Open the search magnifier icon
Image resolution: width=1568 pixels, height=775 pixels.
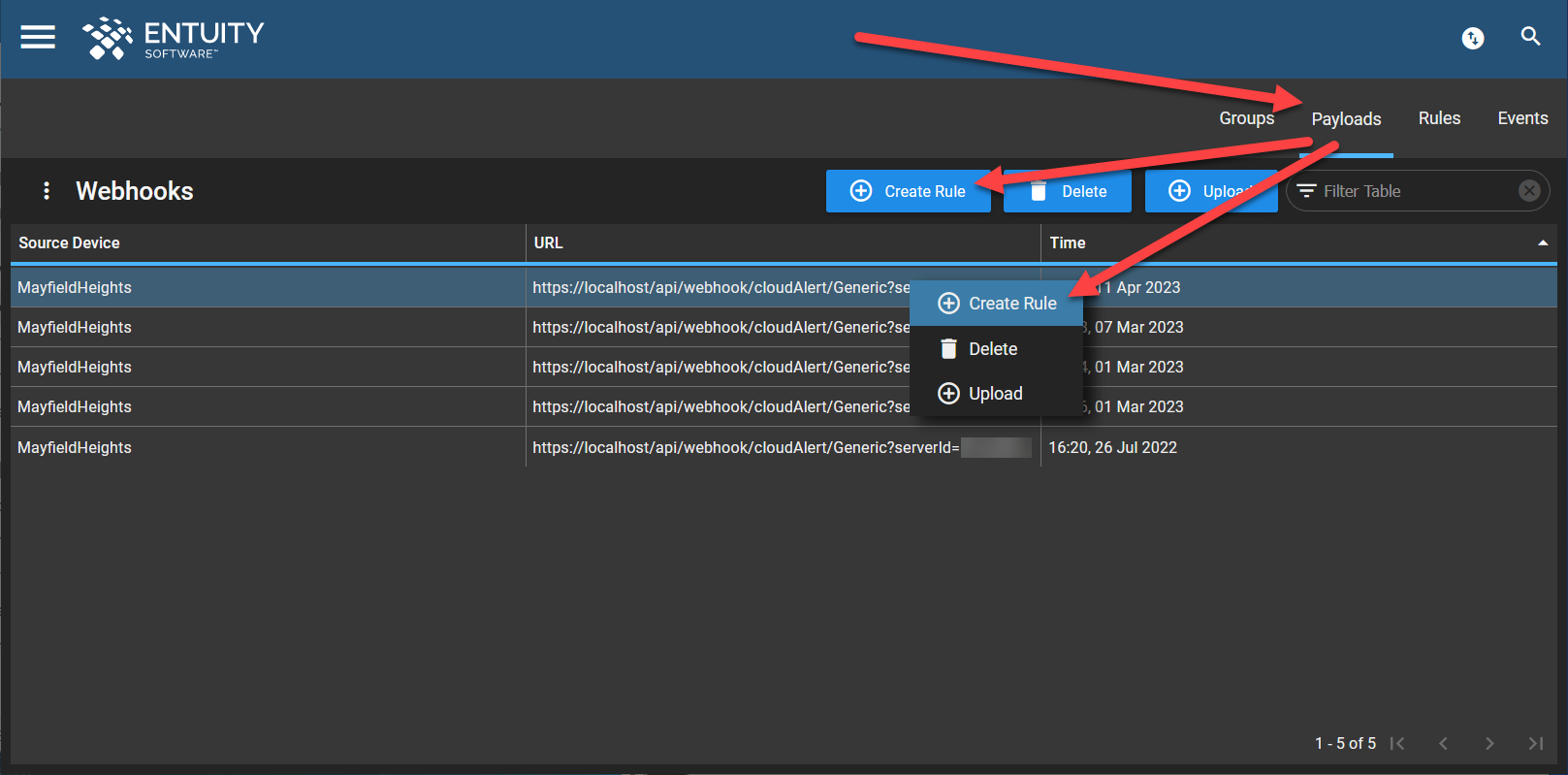1530,37
